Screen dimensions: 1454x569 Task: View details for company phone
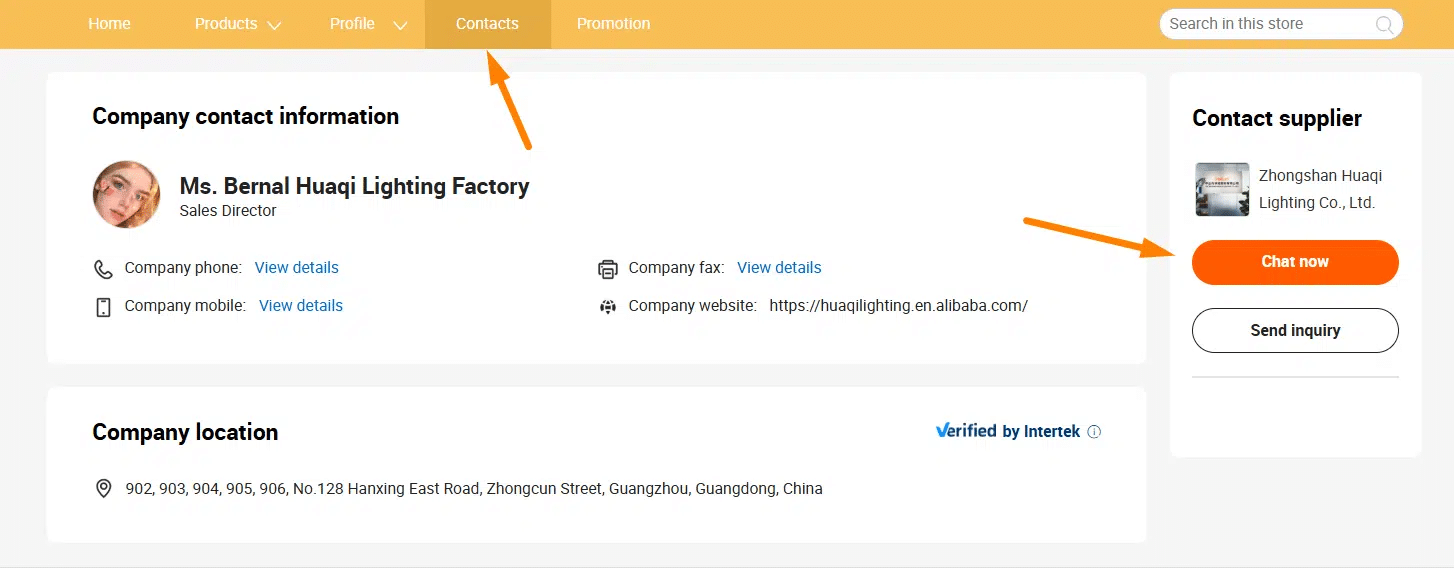click(x=297, y=268)
